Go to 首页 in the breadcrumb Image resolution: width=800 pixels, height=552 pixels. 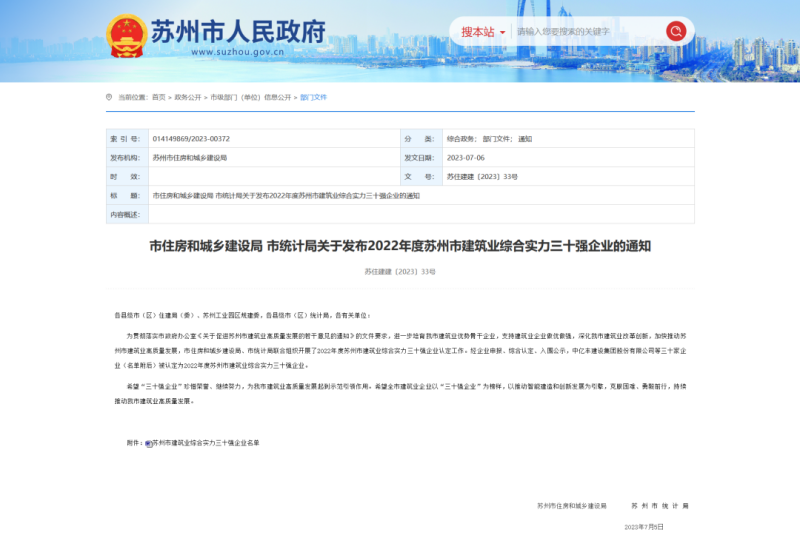(158, 97)
